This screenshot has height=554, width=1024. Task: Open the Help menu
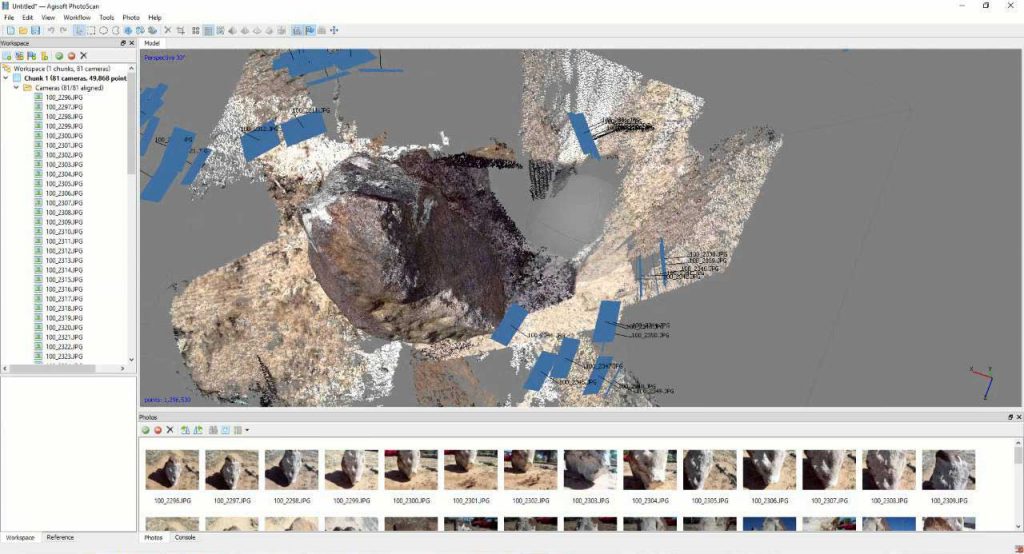(x=155, y=18)
